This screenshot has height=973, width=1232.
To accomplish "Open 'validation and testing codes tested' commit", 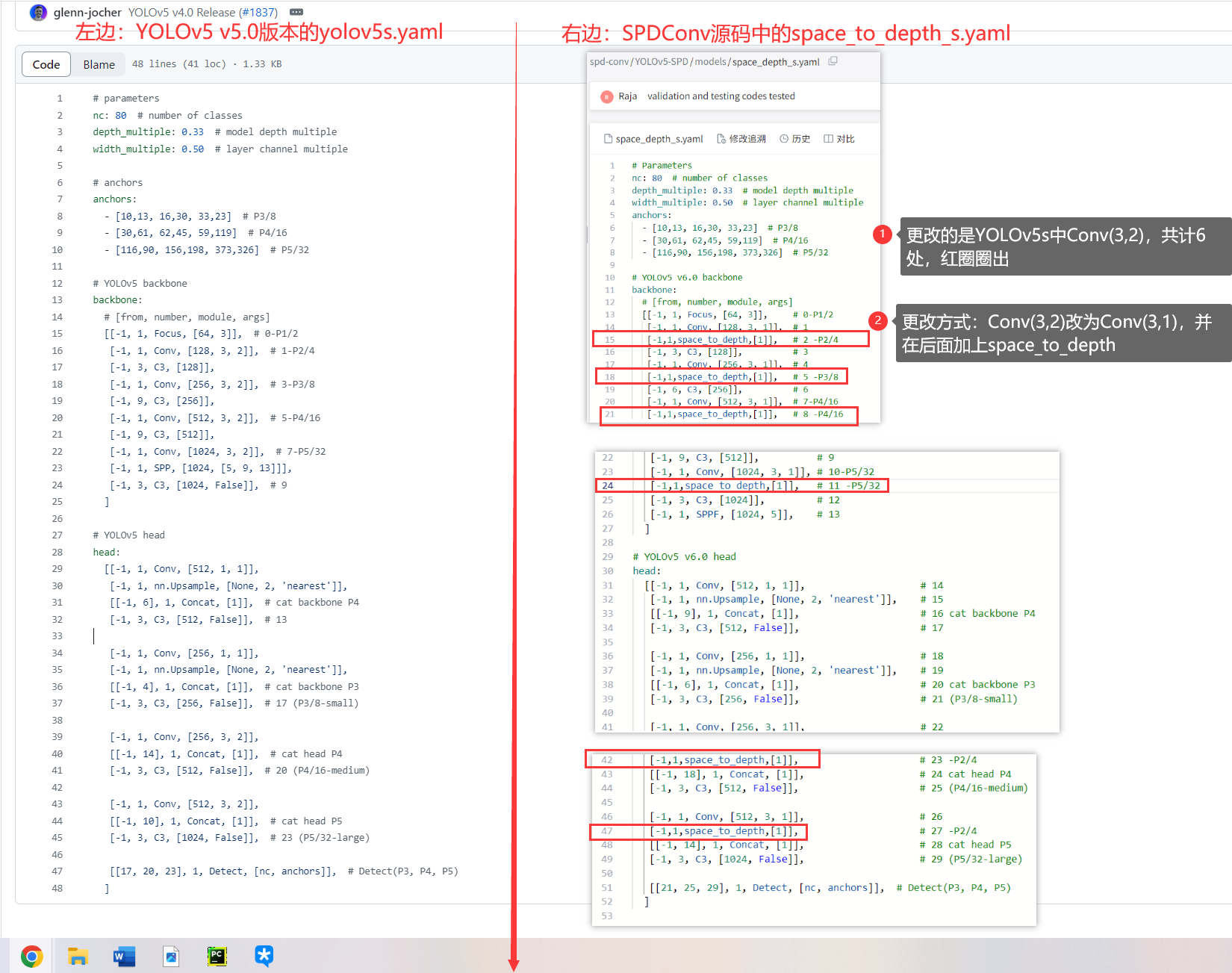I will [x=721, y=96].
